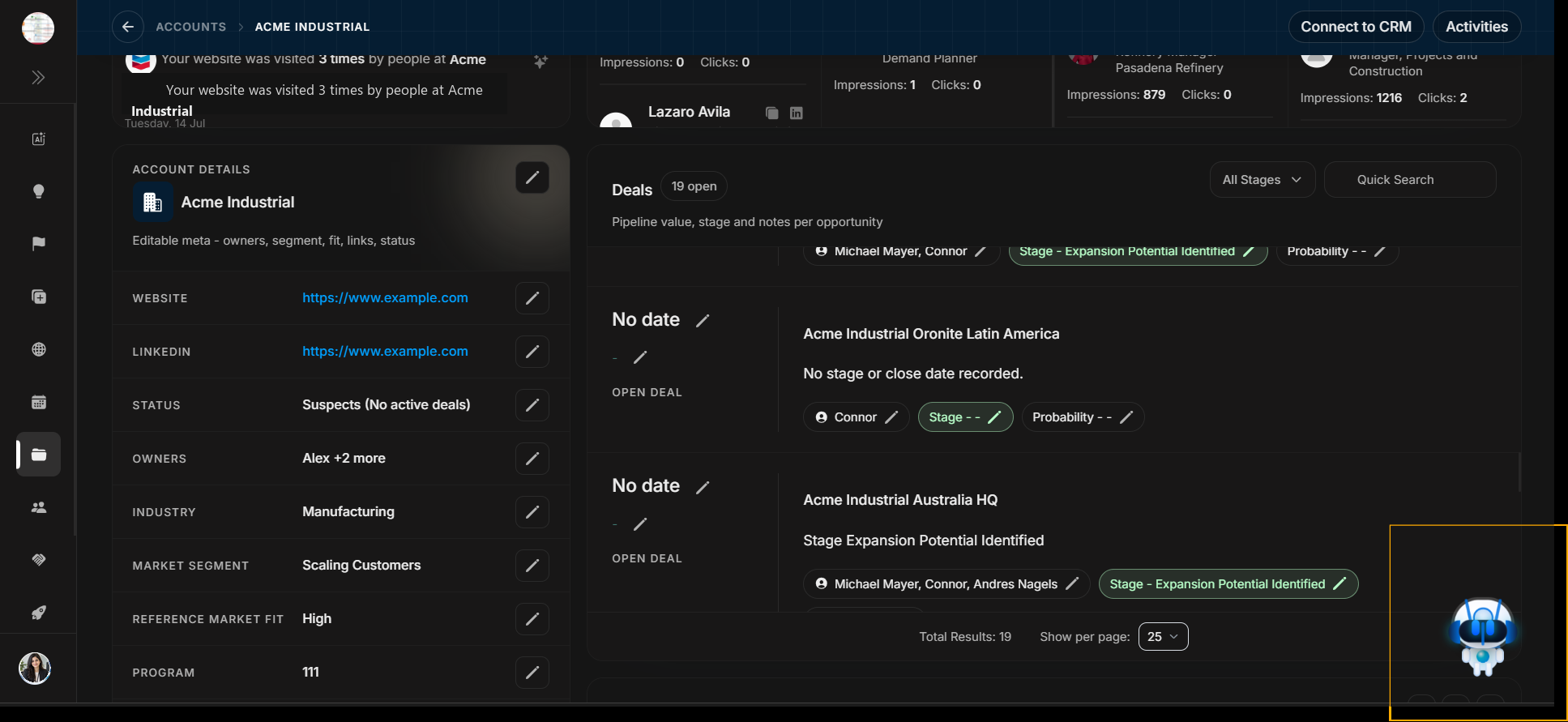This screenshot has height=722, width=1568.
Task: Edit the Reference Market Fit field
Action: coord(532,619)
